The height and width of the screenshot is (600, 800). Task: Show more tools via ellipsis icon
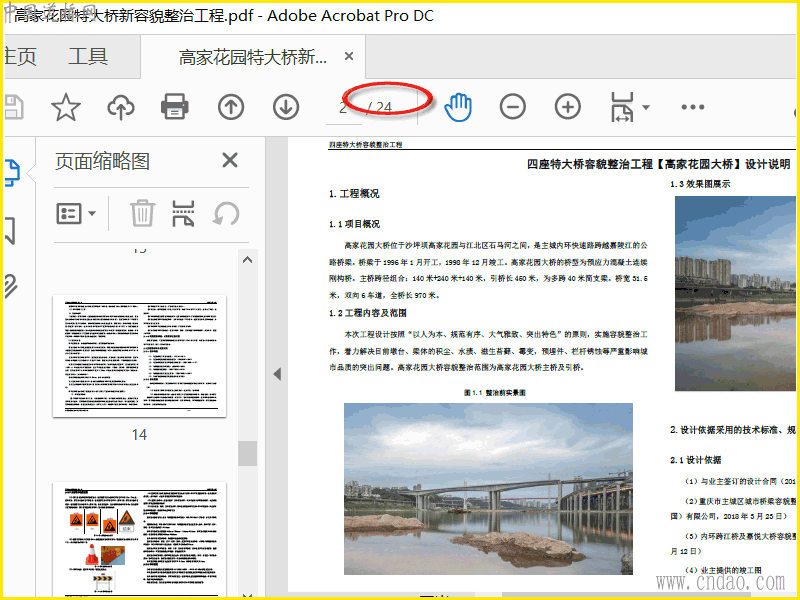[x=693, y=107]
